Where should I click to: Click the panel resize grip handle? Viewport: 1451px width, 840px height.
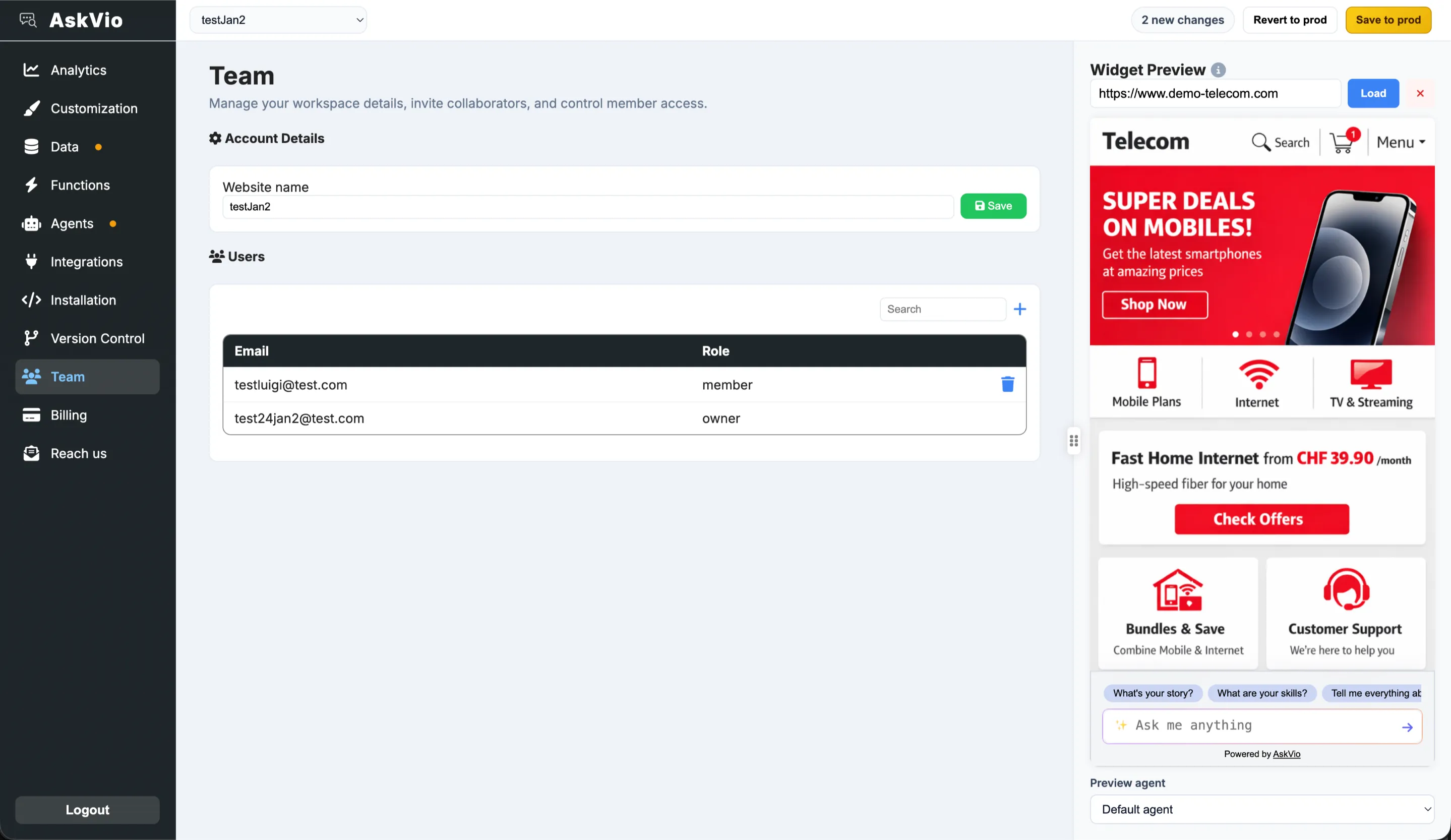(1073, 441)
